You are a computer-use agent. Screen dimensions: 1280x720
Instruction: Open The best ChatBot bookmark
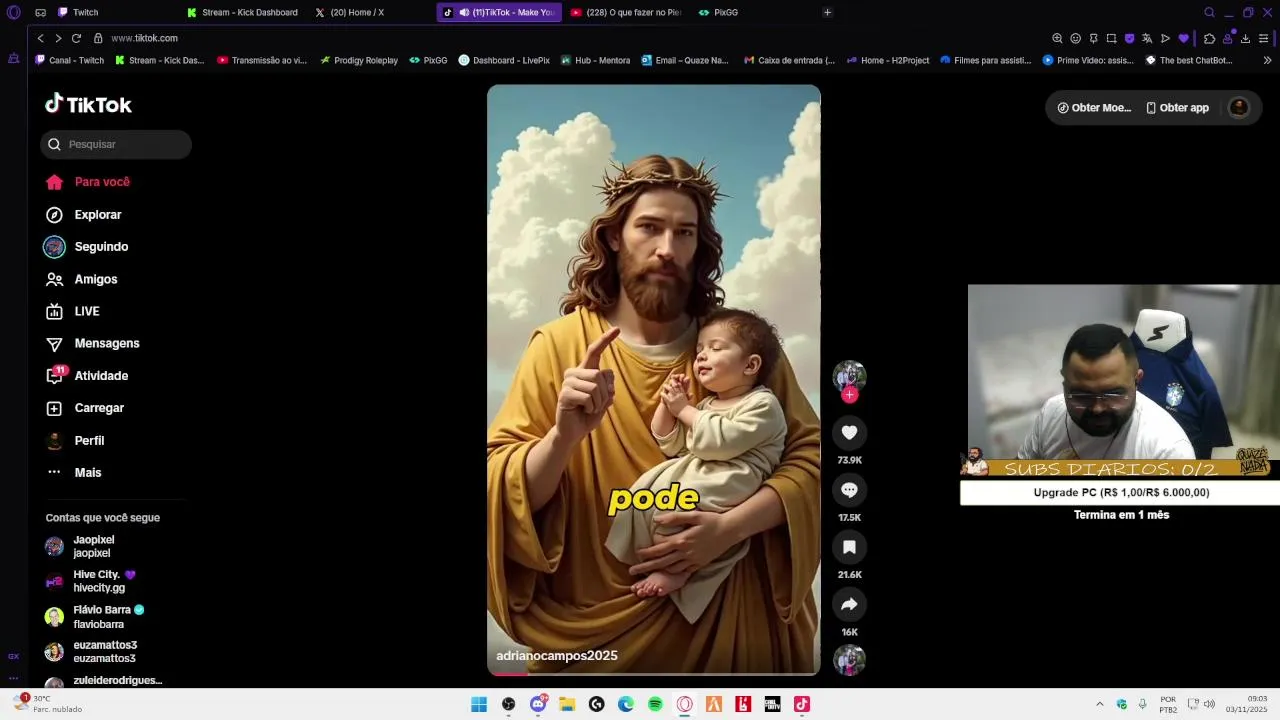(1189, 60)
